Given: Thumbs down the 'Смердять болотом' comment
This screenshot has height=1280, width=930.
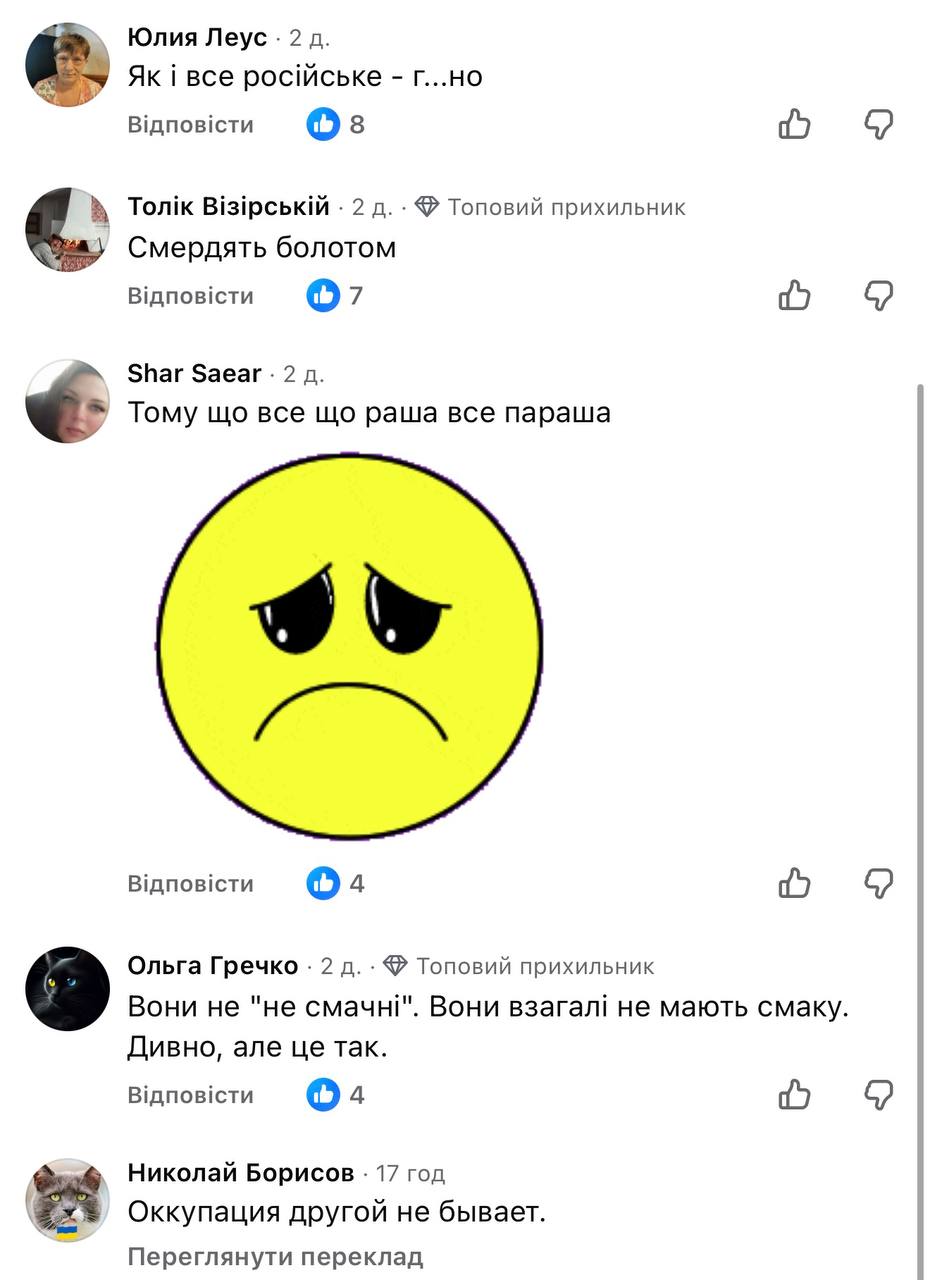Looking at the screenshot, I should click(x=878, y=296).
